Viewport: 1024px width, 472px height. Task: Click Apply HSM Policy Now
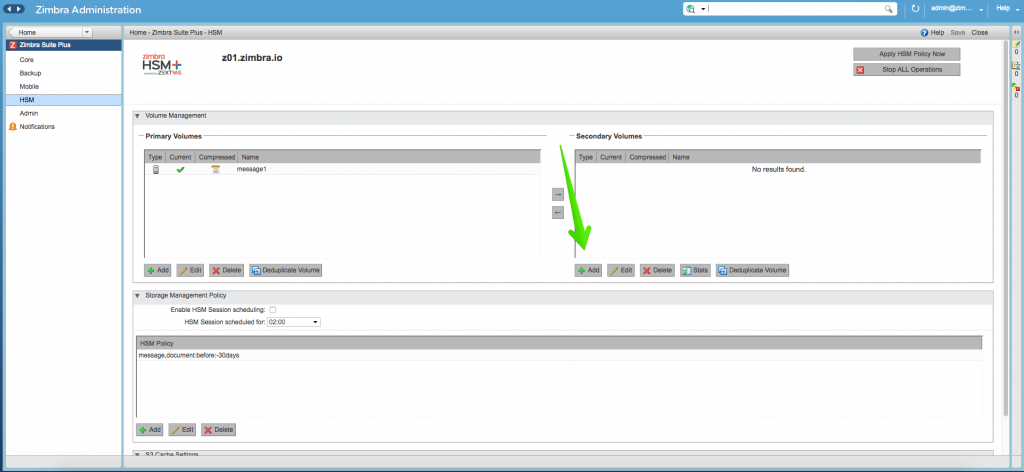coord(906,54)
